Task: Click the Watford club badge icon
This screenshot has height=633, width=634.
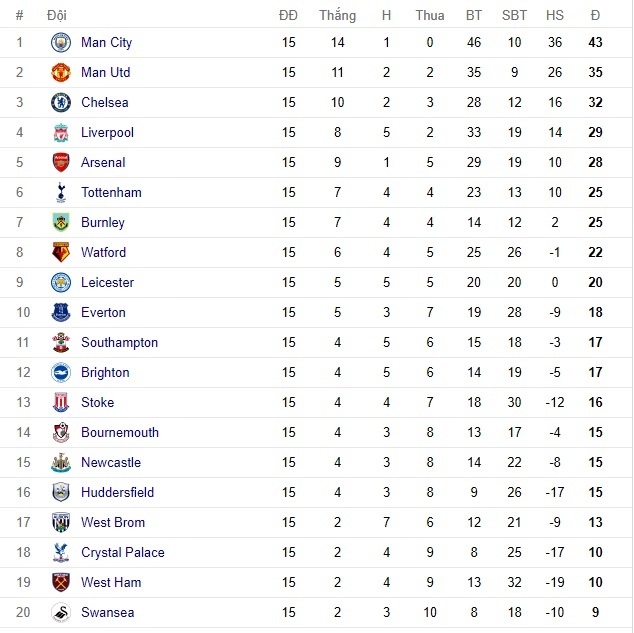Action: (61, 253)
